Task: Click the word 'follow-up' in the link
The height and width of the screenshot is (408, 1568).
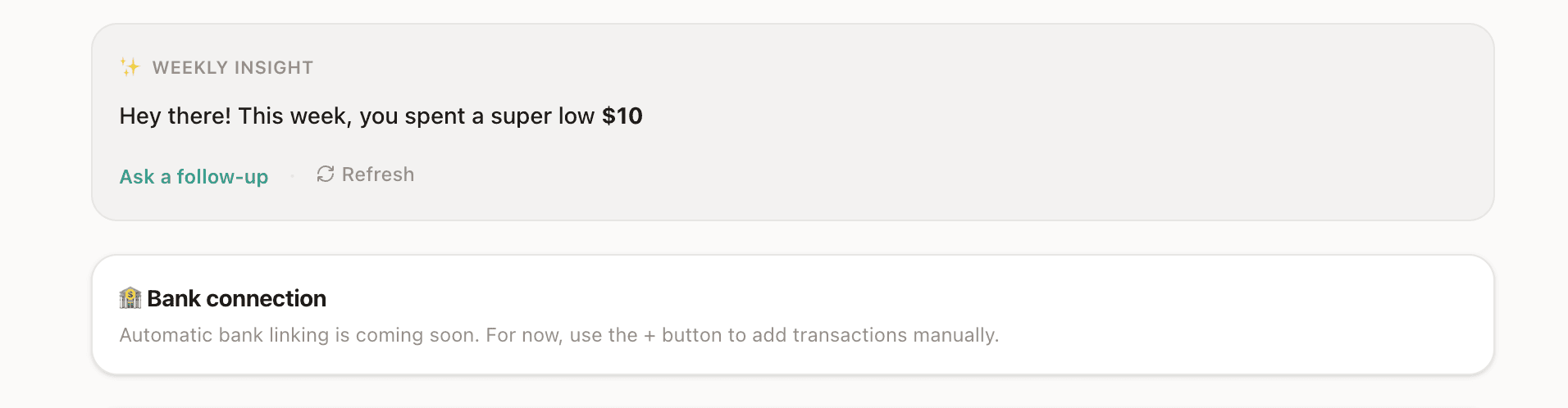Action: (x=222, y=177)
